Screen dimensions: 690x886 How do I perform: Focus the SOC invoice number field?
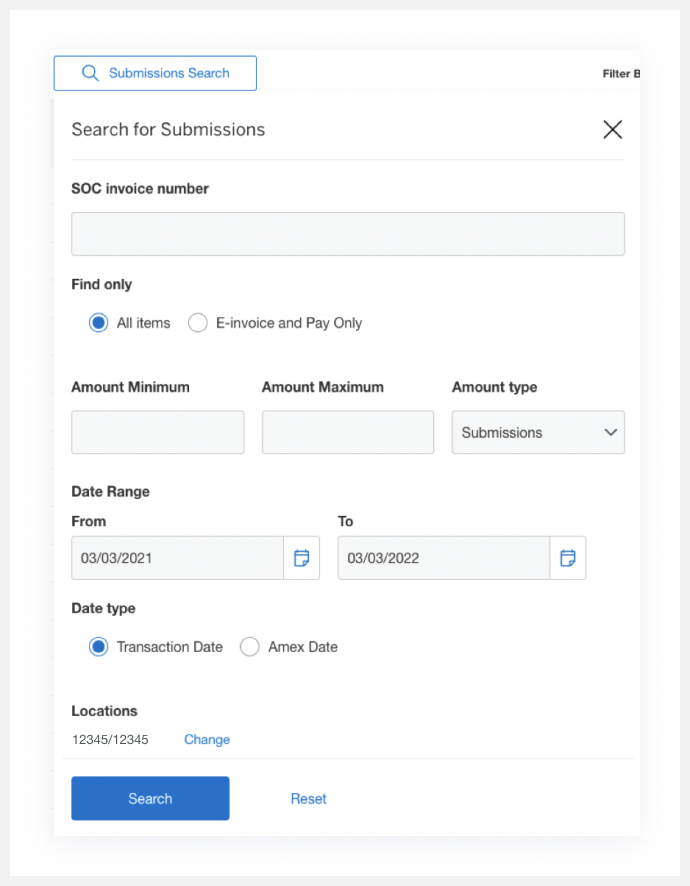(347, 234)
